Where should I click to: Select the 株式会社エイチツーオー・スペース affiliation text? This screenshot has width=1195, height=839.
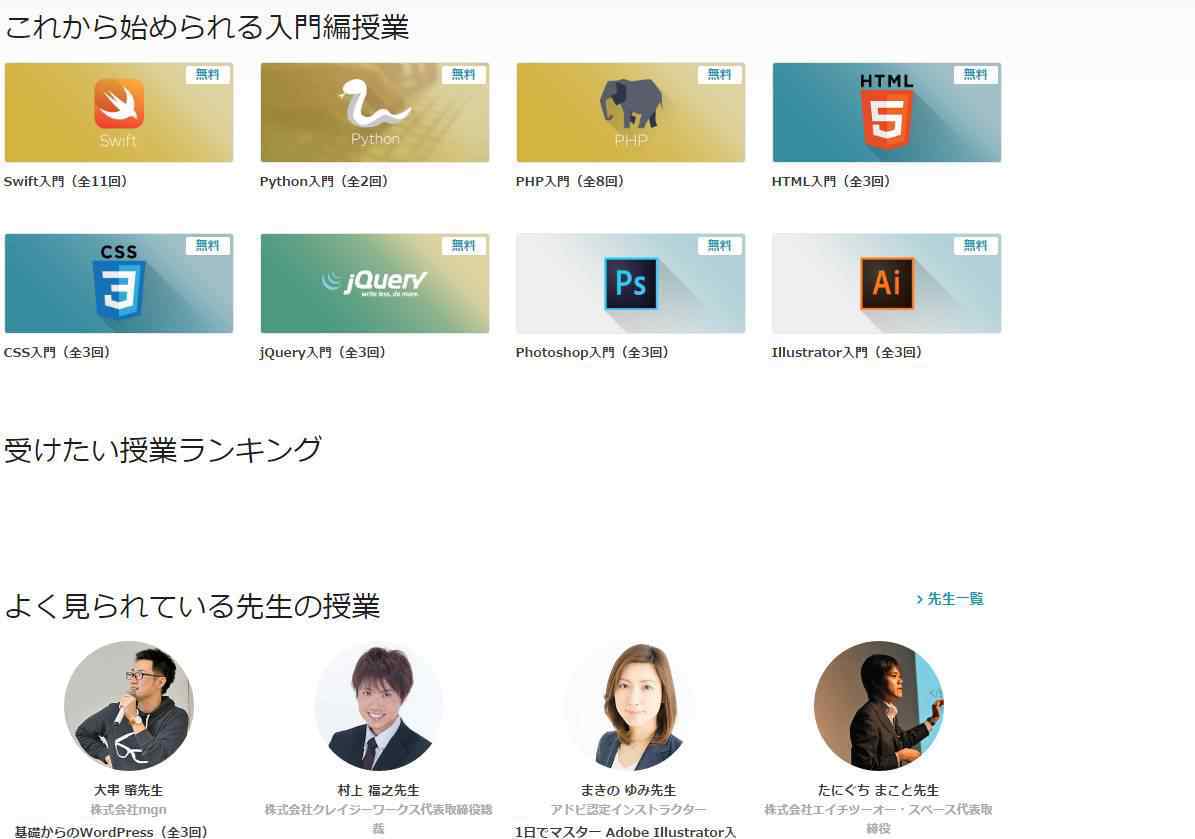(x=878, y=818)
